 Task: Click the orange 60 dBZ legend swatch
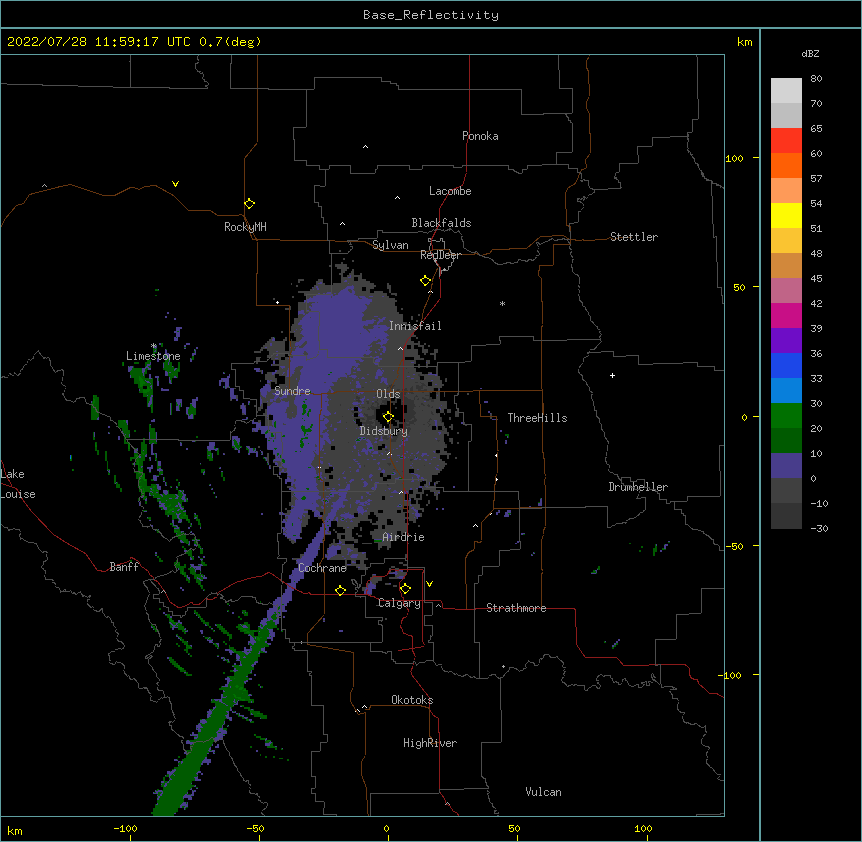(x=786, y=165)
